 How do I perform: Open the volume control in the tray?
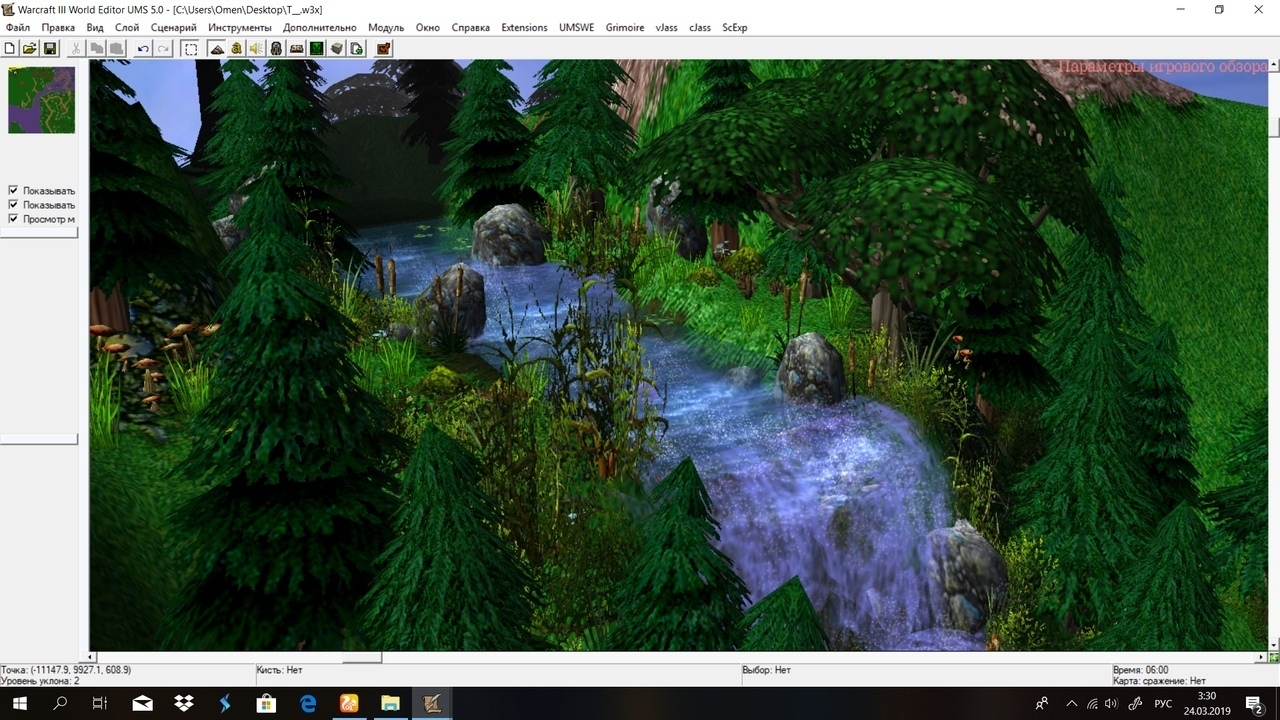pyautogui.click(x=1111, y=704)
